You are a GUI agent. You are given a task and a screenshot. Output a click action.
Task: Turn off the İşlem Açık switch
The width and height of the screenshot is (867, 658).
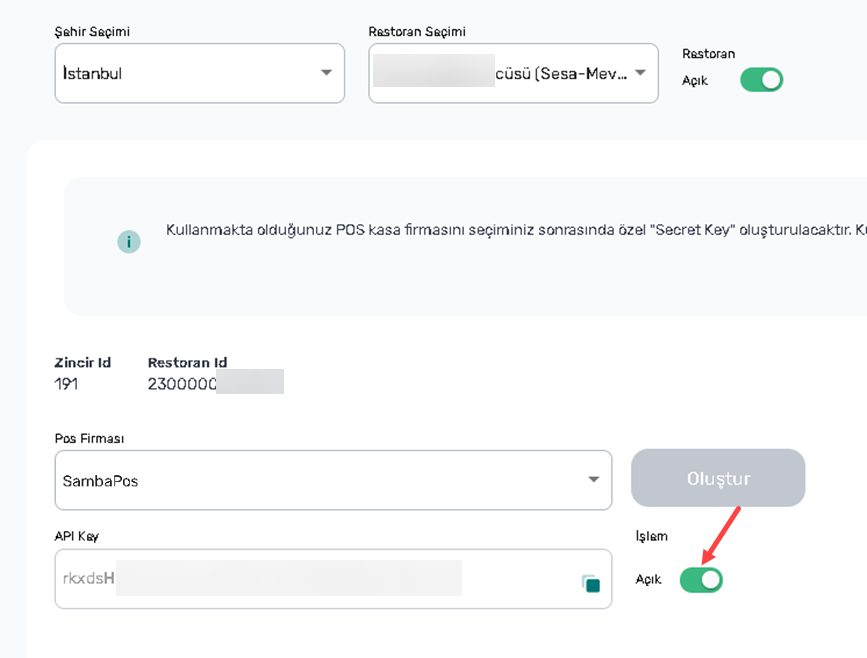pyautogui.click(x=701, y=579)
